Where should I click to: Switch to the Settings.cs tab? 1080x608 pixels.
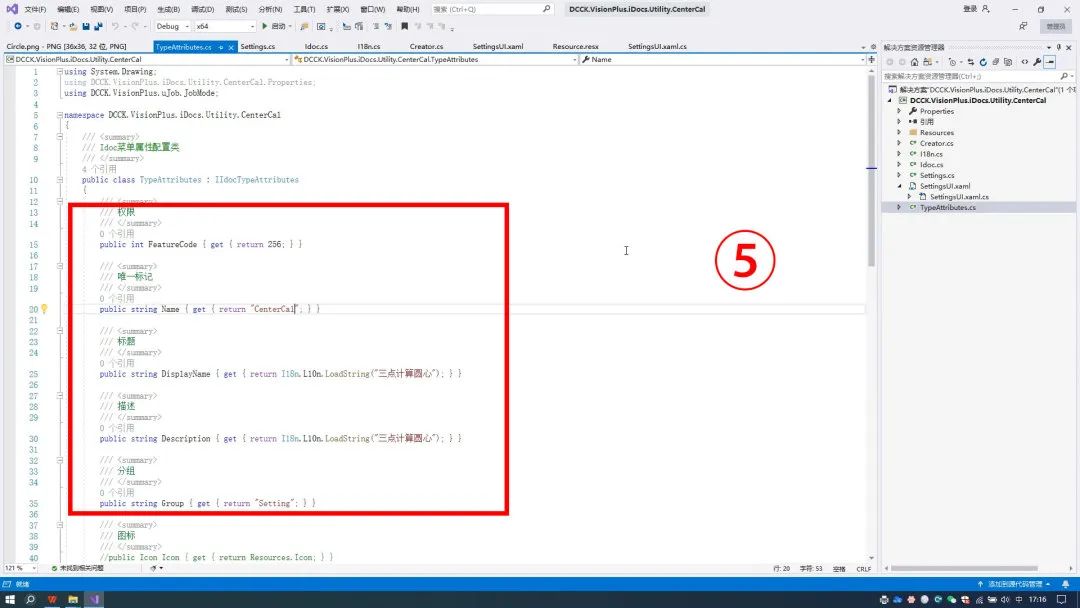pyautogui.click(x=258, y=46)
